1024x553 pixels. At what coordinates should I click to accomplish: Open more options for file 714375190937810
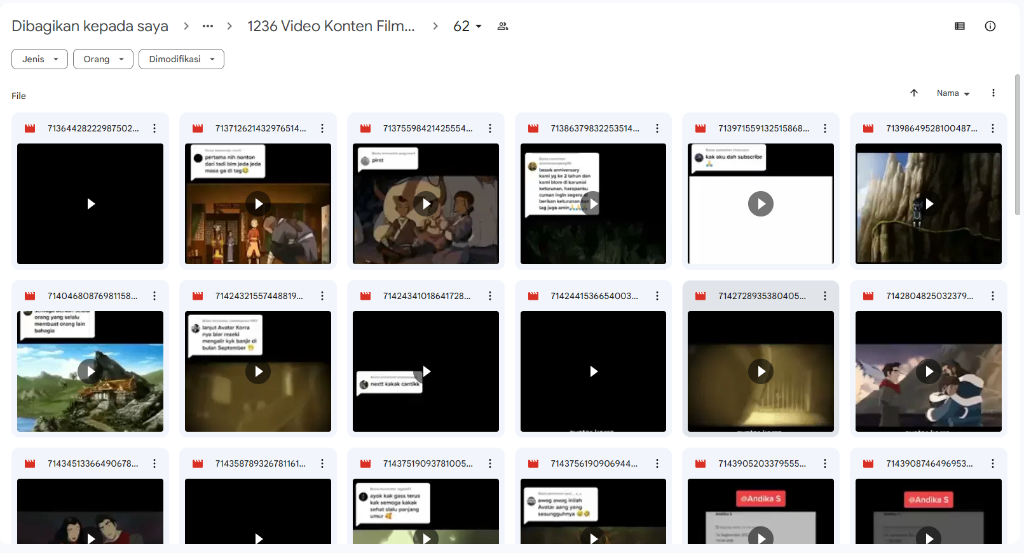(490, 464)
